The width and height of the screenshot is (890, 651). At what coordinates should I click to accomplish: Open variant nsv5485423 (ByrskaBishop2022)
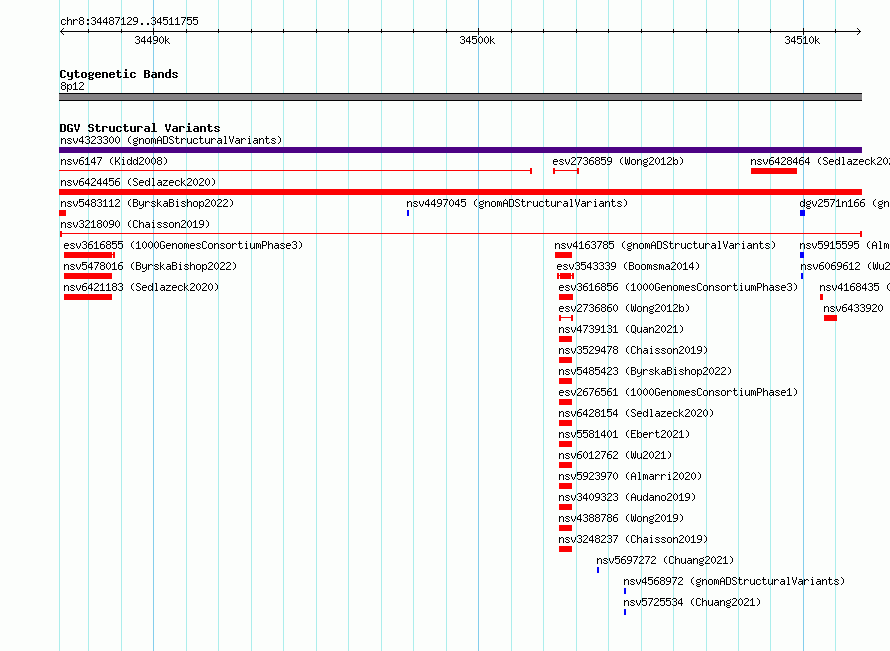645,371
